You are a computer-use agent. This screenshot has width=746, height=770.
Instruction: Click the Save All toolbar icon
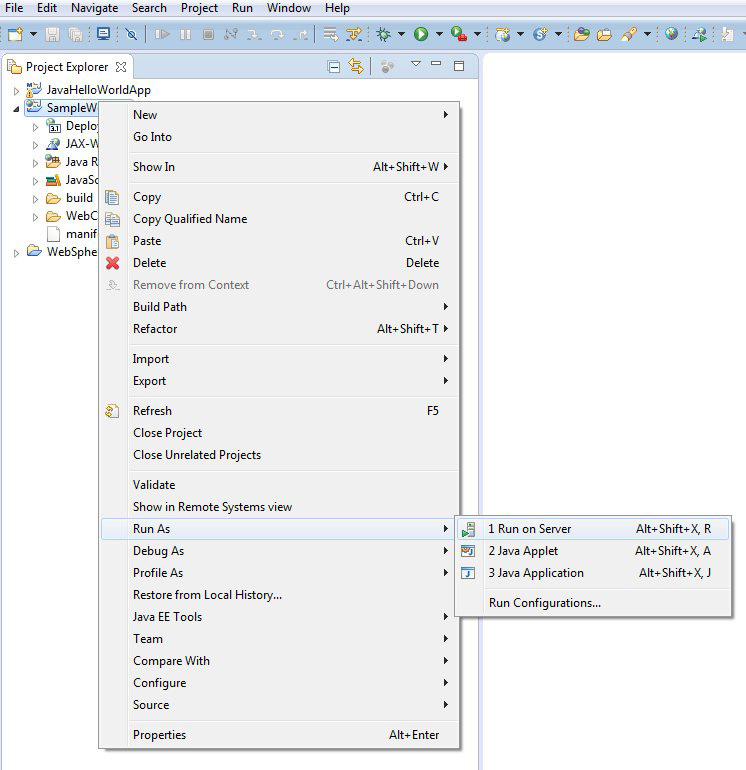coord(76,34)
